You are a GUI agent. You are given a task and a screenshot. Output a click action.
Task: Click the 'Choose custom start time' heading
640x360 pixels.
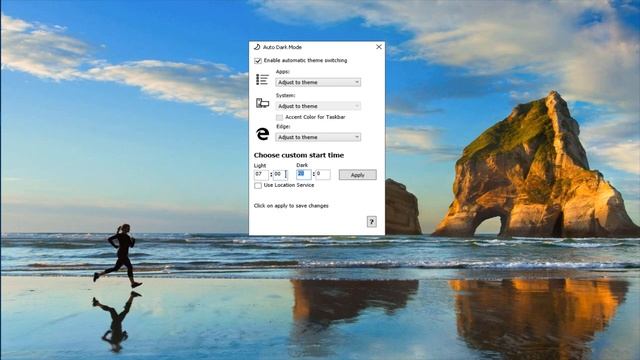(299, 155)
